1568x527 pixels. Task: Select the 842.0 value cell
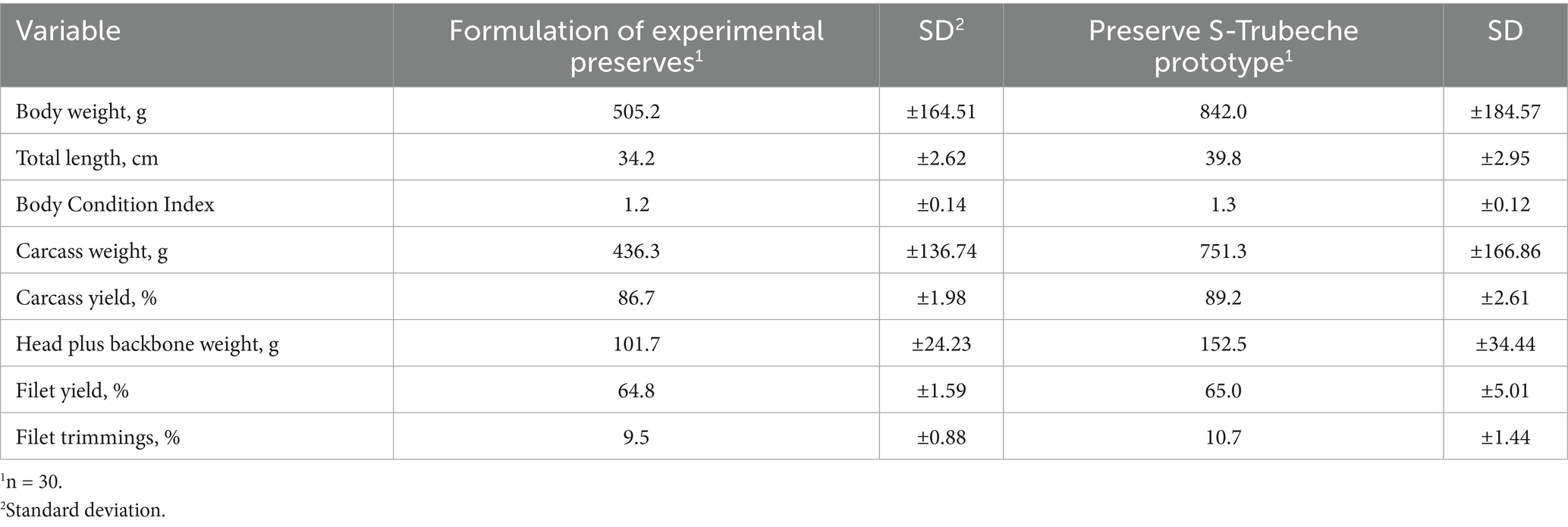[1223, 111]
